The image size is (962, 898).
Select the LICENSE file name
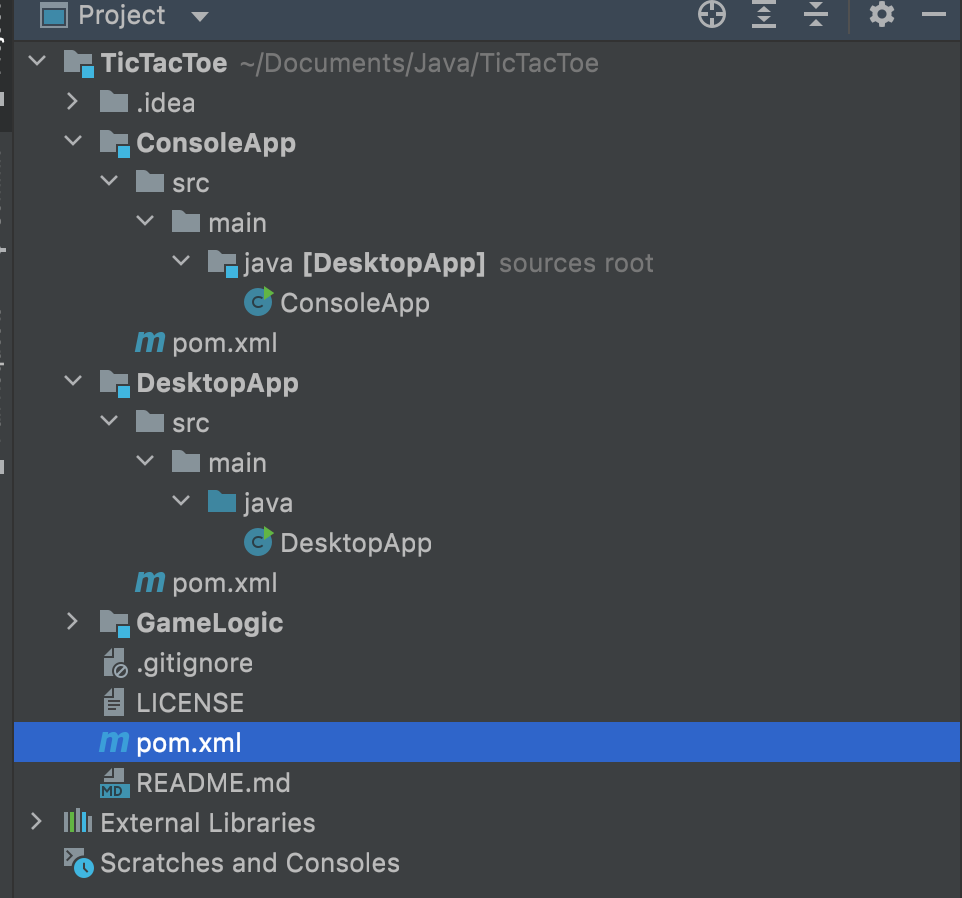190,703
